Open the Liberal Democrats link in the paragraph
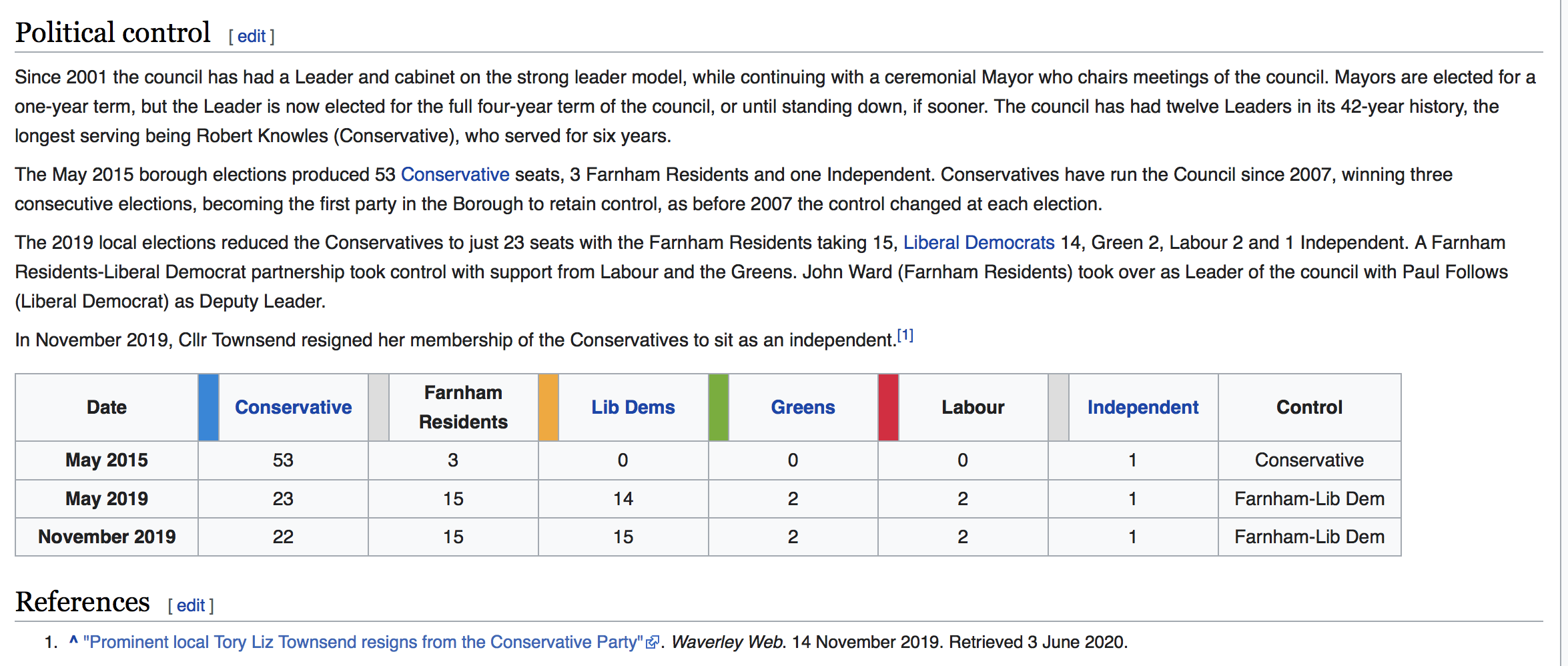This screenshot has height=666, width=1568. tap(979, 242)
